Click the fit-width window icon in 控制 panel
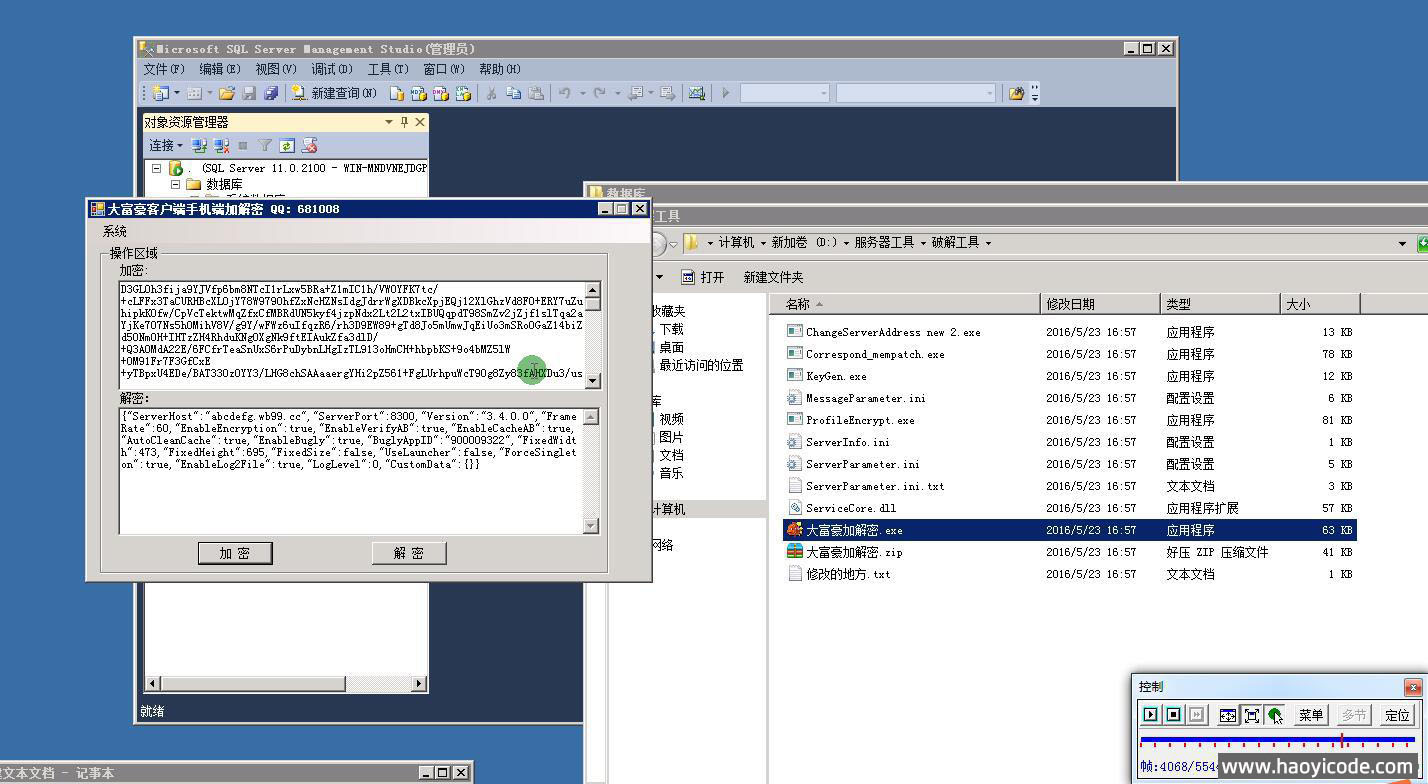Image resolution: width=1428 pixels, height=784 pixels. coord(1228,715)
